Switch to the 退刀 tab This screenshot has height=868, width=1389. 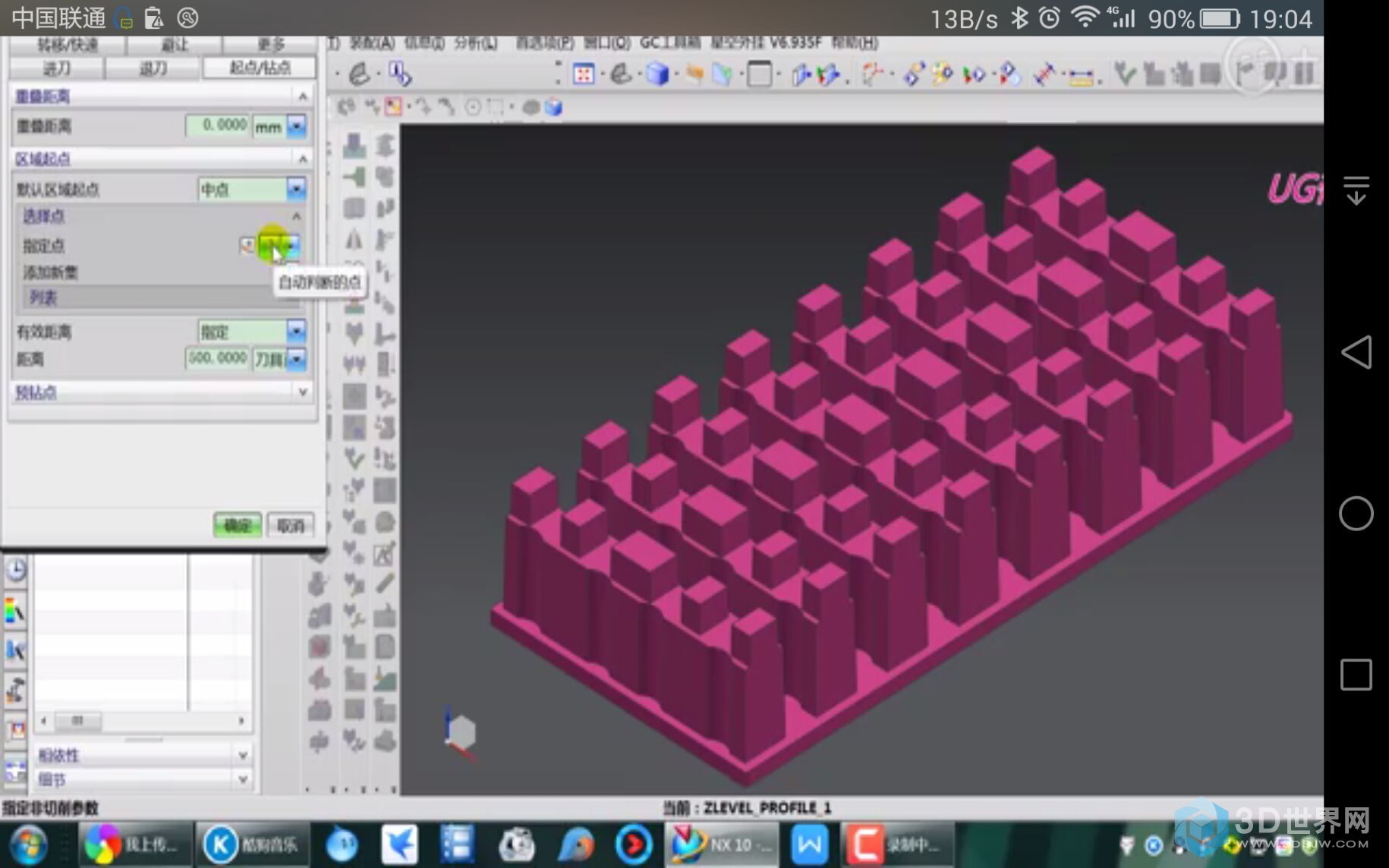tap(153, 68)
